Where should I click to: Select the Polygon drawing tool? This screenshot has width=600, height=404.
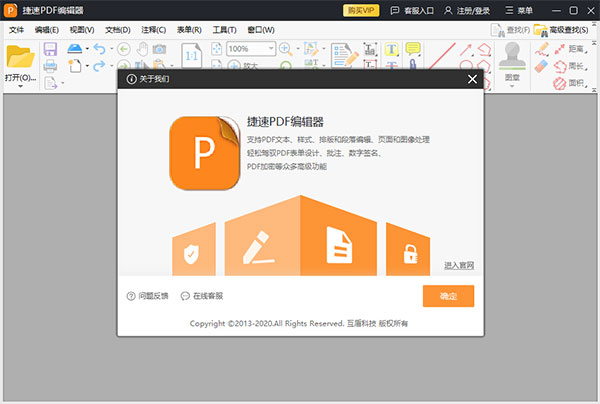(484, 49)
